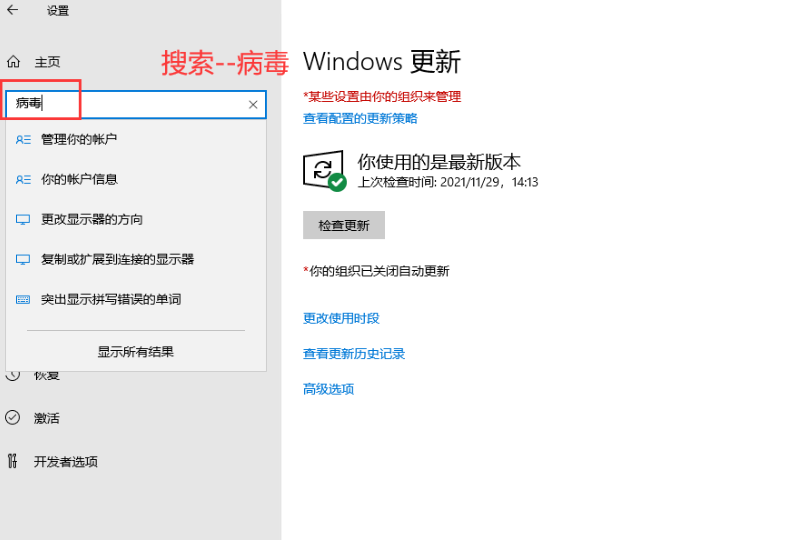
Task: Click the 某些设置由你的组织来管理 notice
Action: point(382,97)
